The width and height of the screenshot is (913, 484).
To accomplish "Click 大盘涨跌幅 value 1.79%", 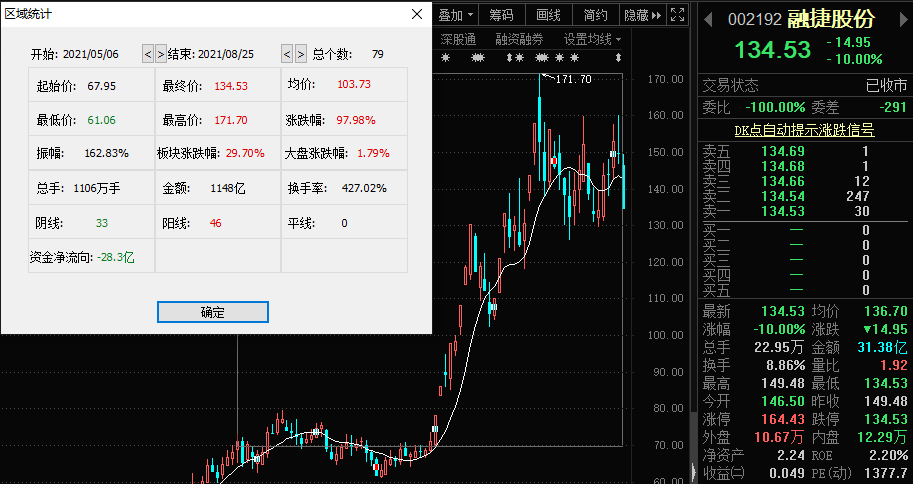I will 373,153.
